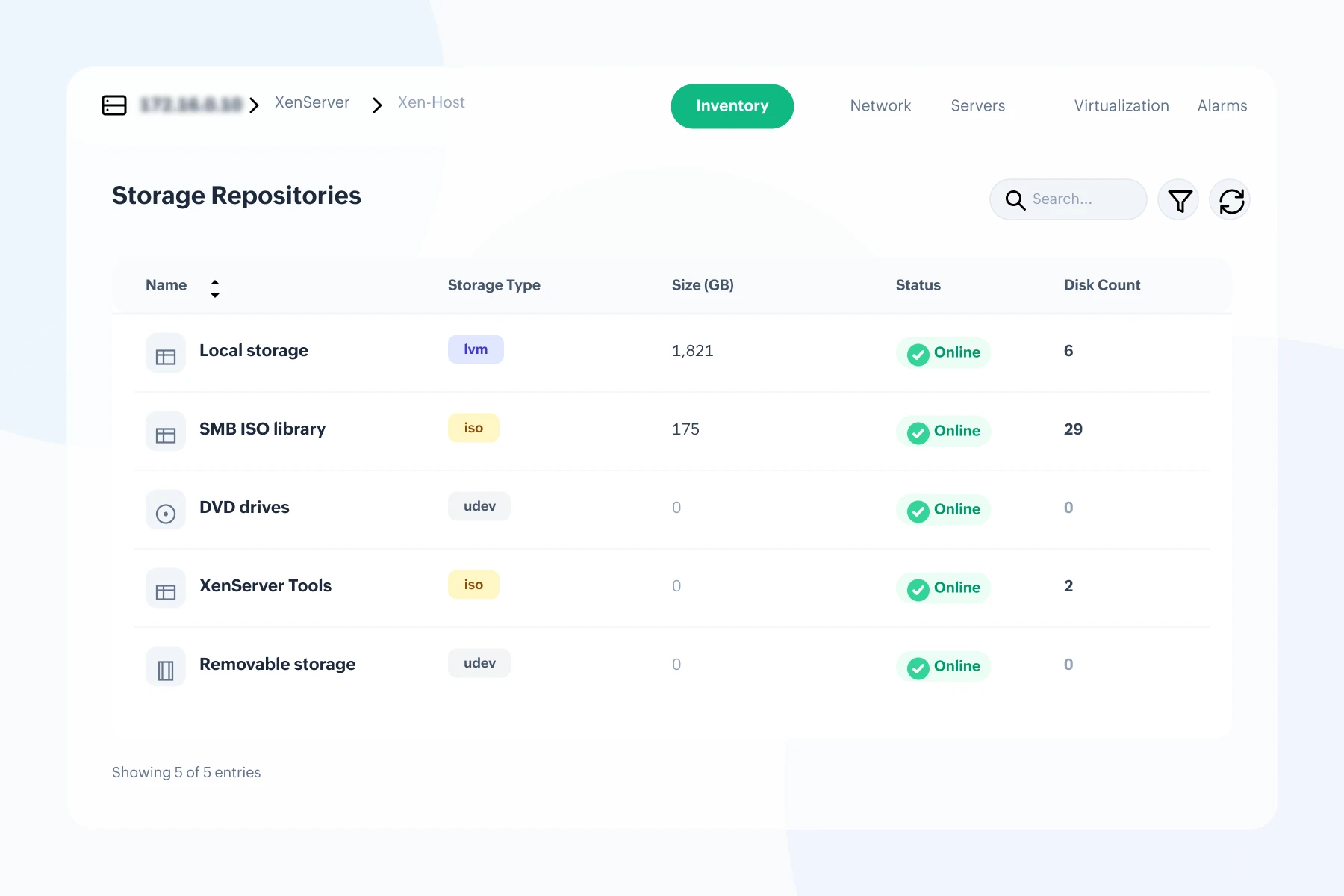1344x896 pixels.
Task: Open the Inventory tab
Action: [732, 106]
